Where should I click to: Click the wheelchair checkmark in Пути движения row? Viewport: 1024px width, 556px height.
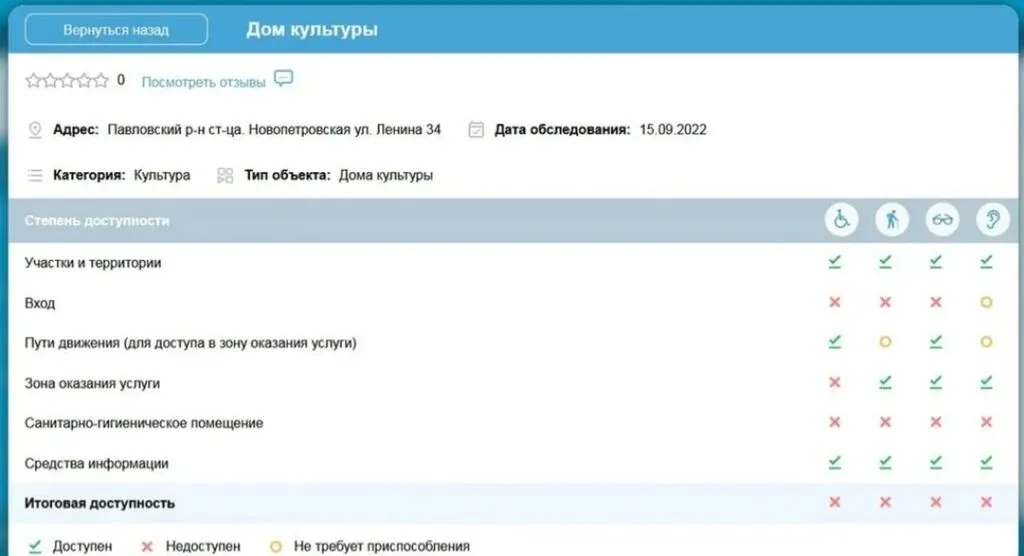835,342
